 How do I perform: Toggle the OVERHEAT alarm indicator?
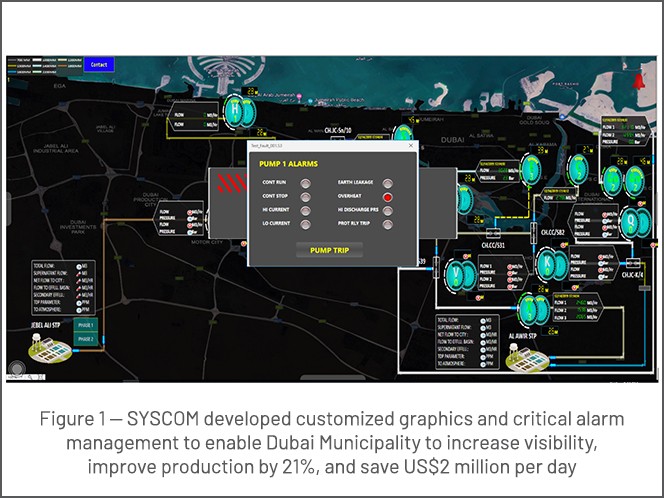389,197
